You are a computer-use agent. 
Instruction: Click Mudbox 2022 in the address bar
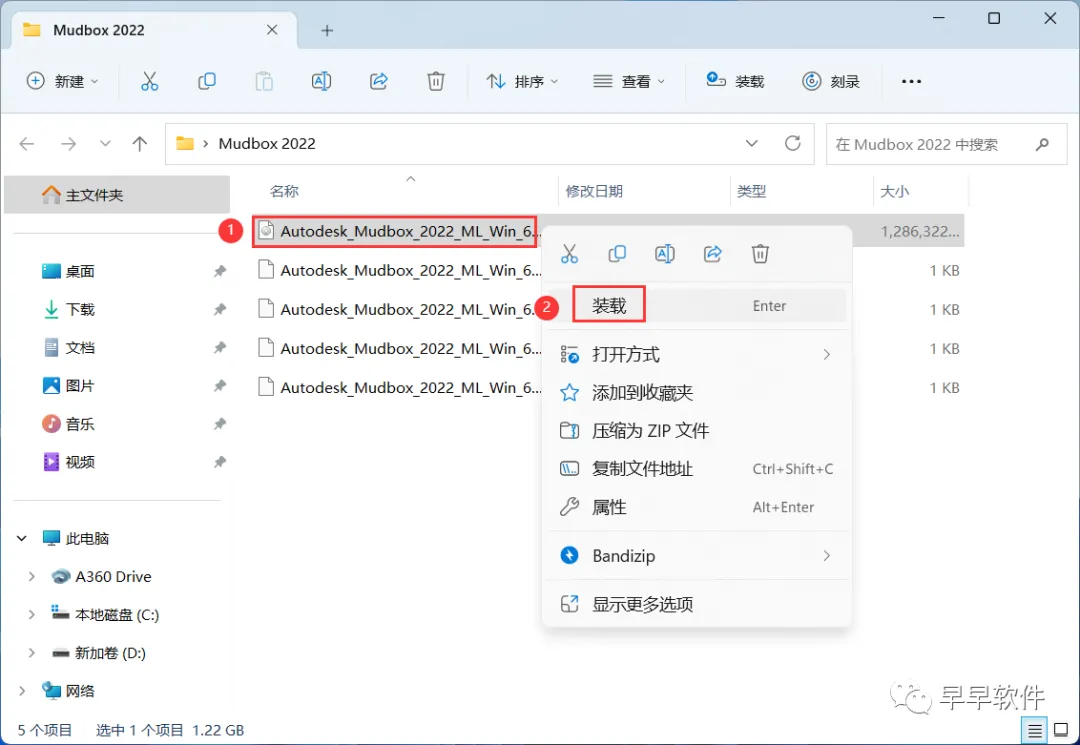[x=267, y=144]
